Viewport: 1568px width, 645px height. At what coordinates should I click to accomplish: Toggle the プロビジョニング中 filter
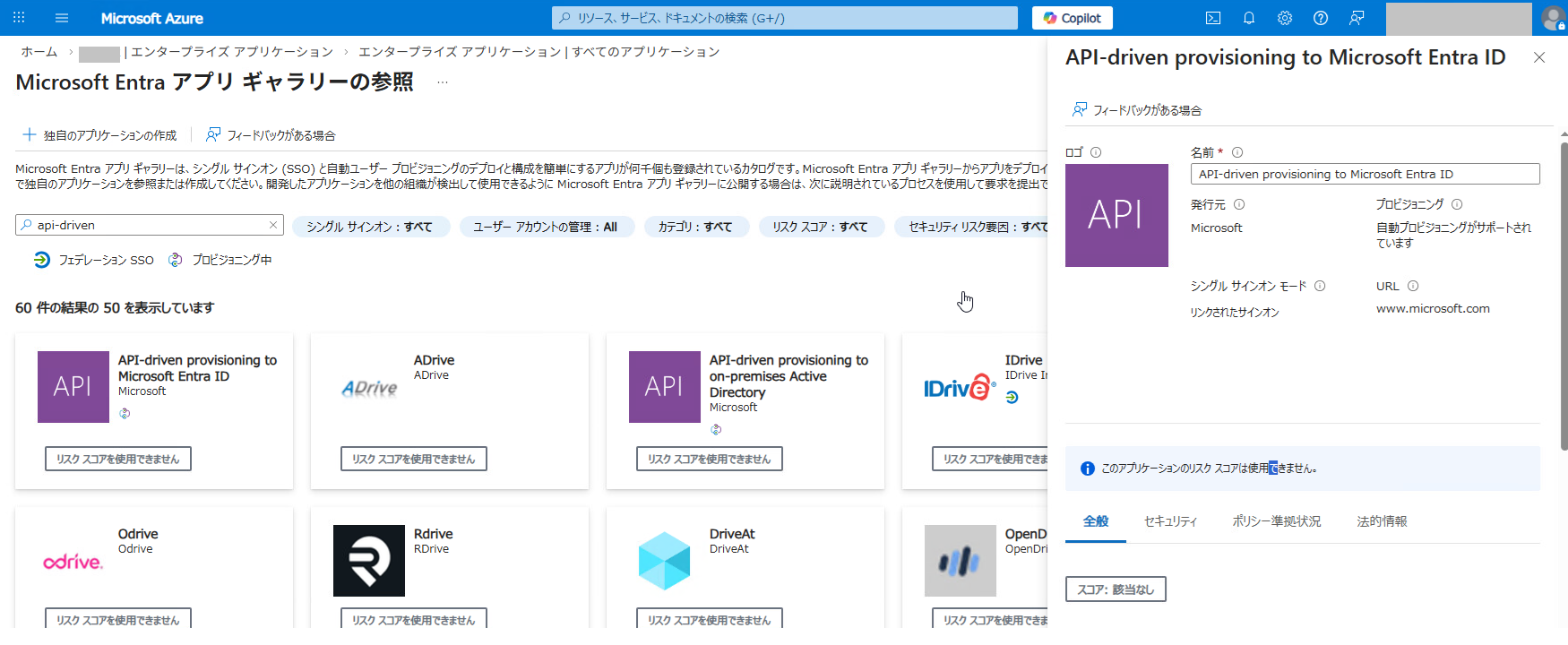click(x=220, y=260)
